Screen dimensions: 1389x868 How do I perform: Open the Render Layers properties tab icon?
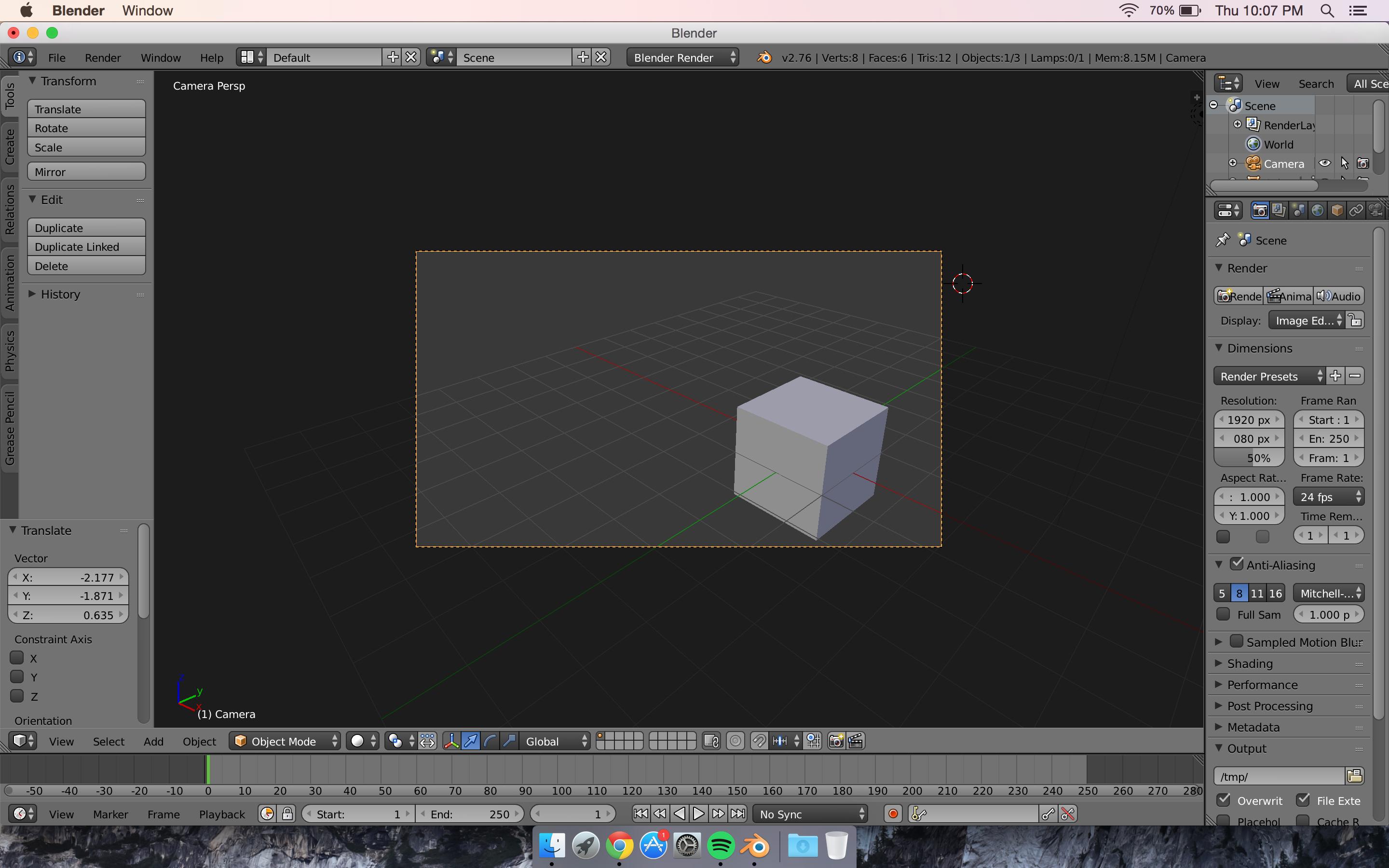click(1279, 211)
